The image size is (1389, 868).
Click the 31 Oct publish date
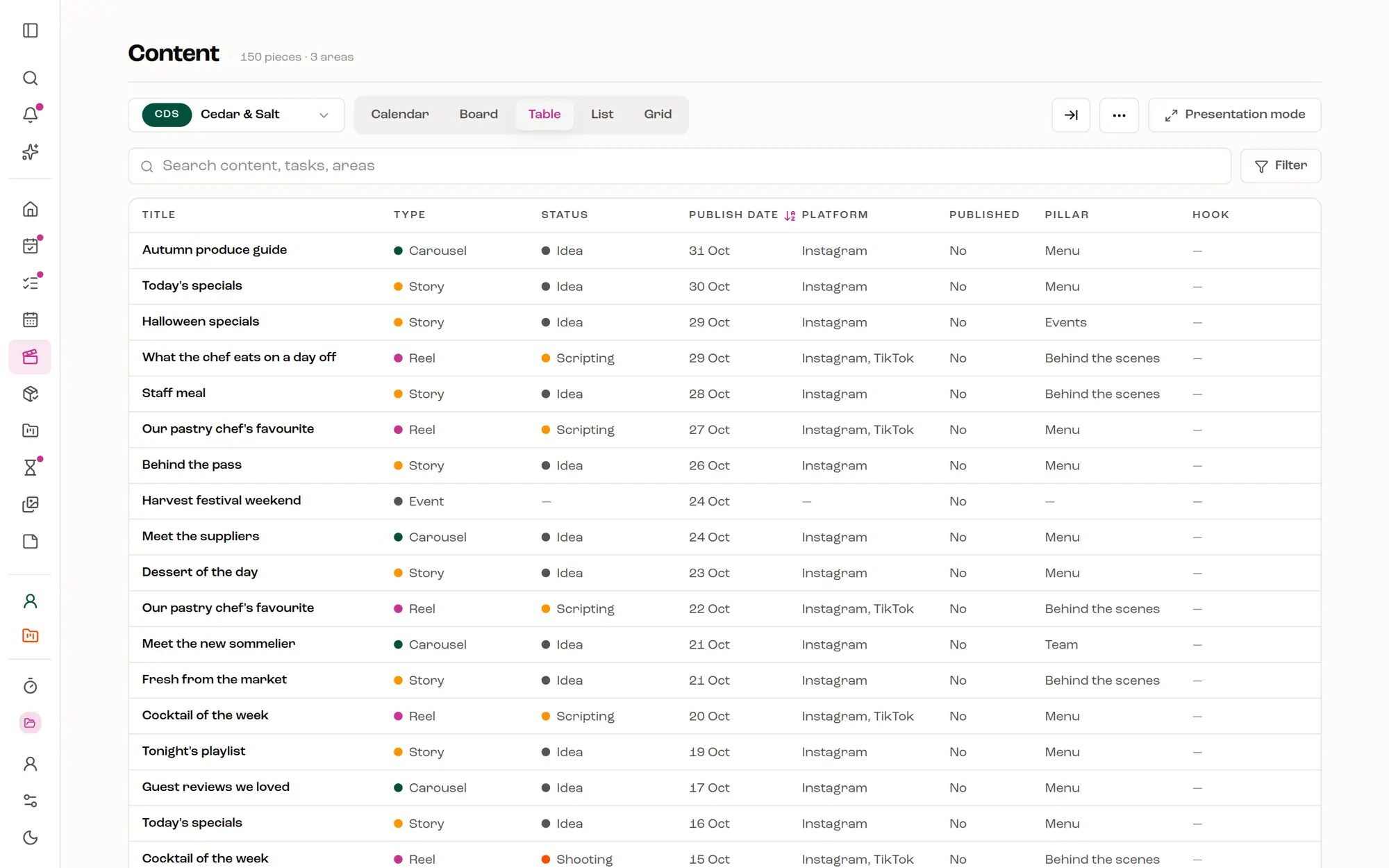[x=709, y=251]
